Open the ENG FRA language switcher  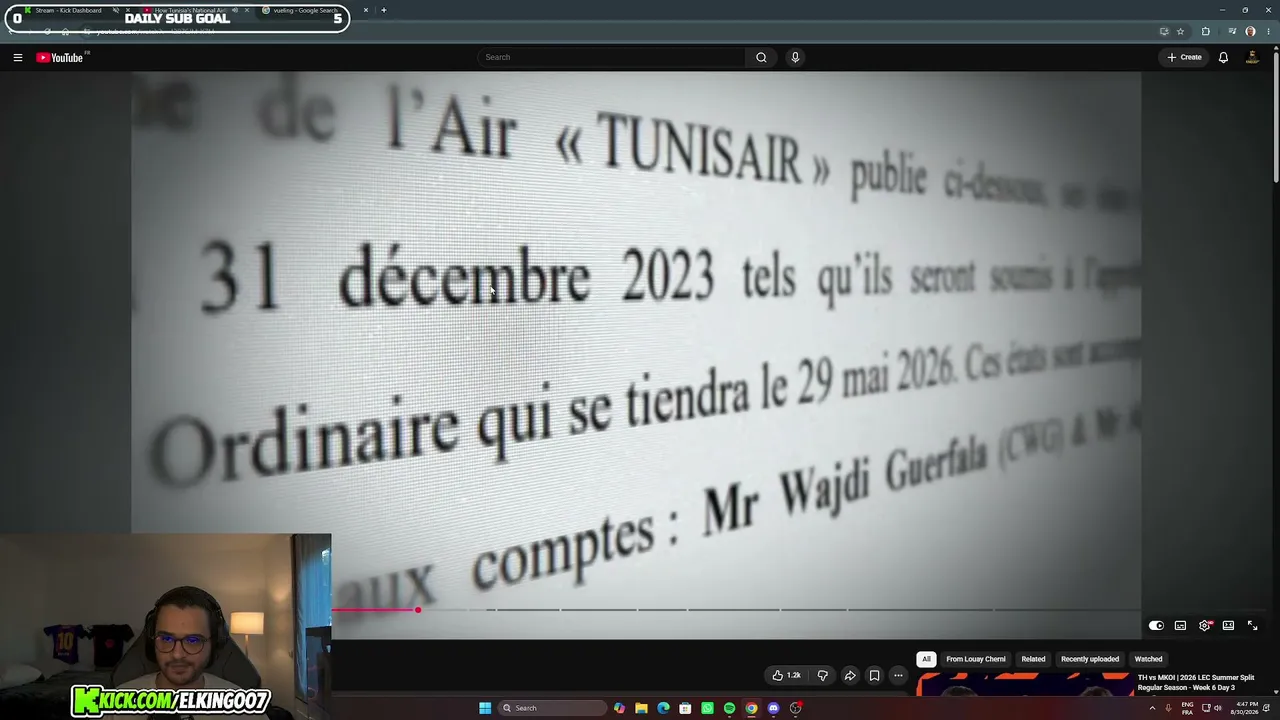point(1187,708)
